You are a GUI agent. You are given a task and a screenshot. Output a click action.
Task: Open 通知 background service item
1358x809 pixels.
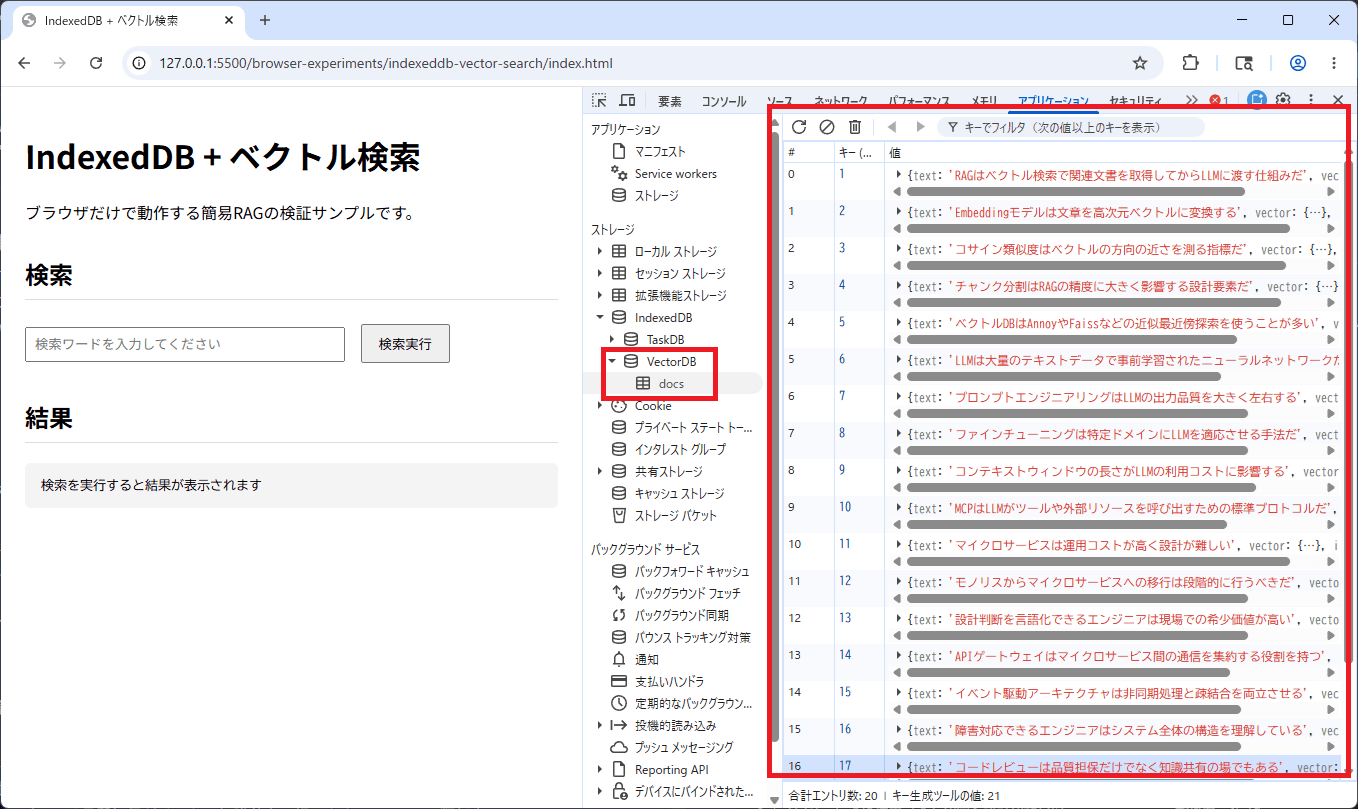click(646, 659)
